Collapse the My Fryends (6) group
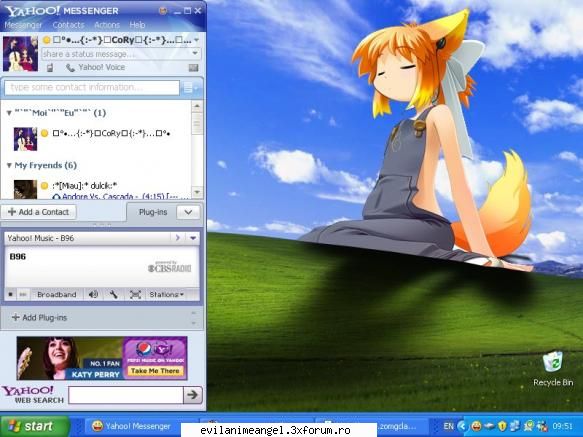This screenshot has height=437, width=583. coord(9,166)
